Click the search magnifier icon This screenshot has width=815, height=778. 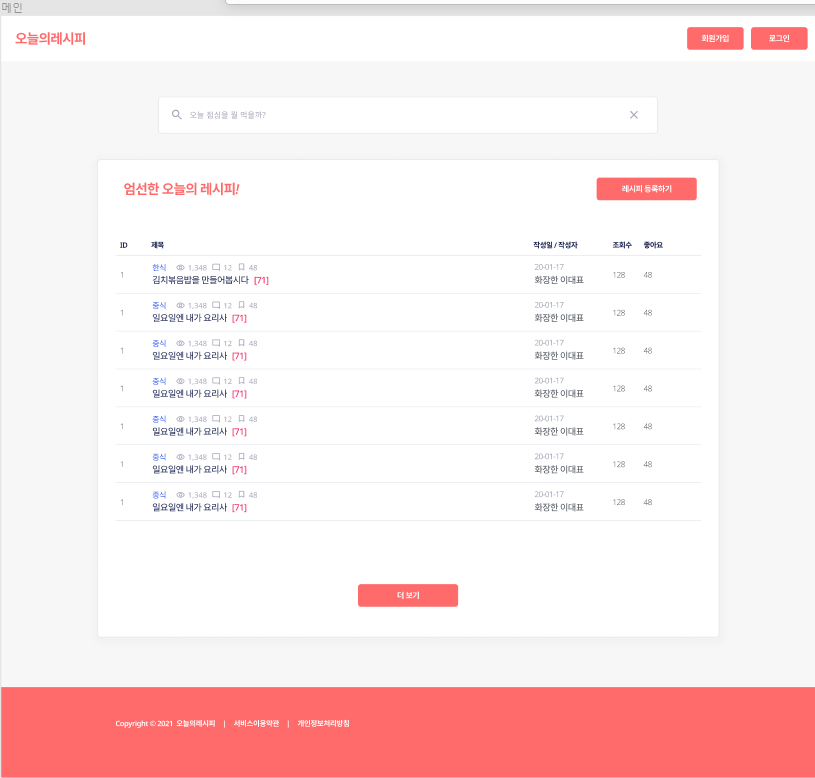coord(175,115)
